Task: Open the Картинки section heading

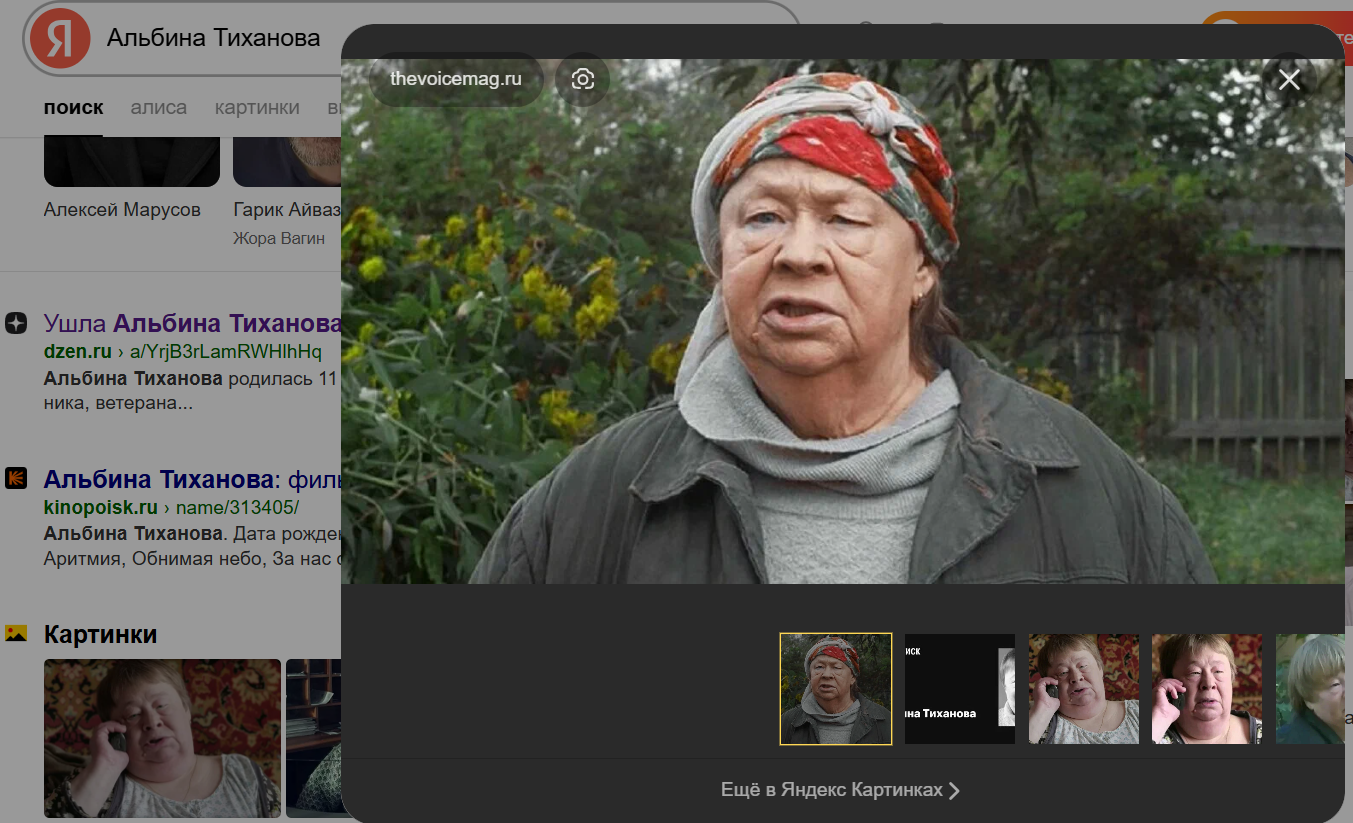Action: (100, 635)
